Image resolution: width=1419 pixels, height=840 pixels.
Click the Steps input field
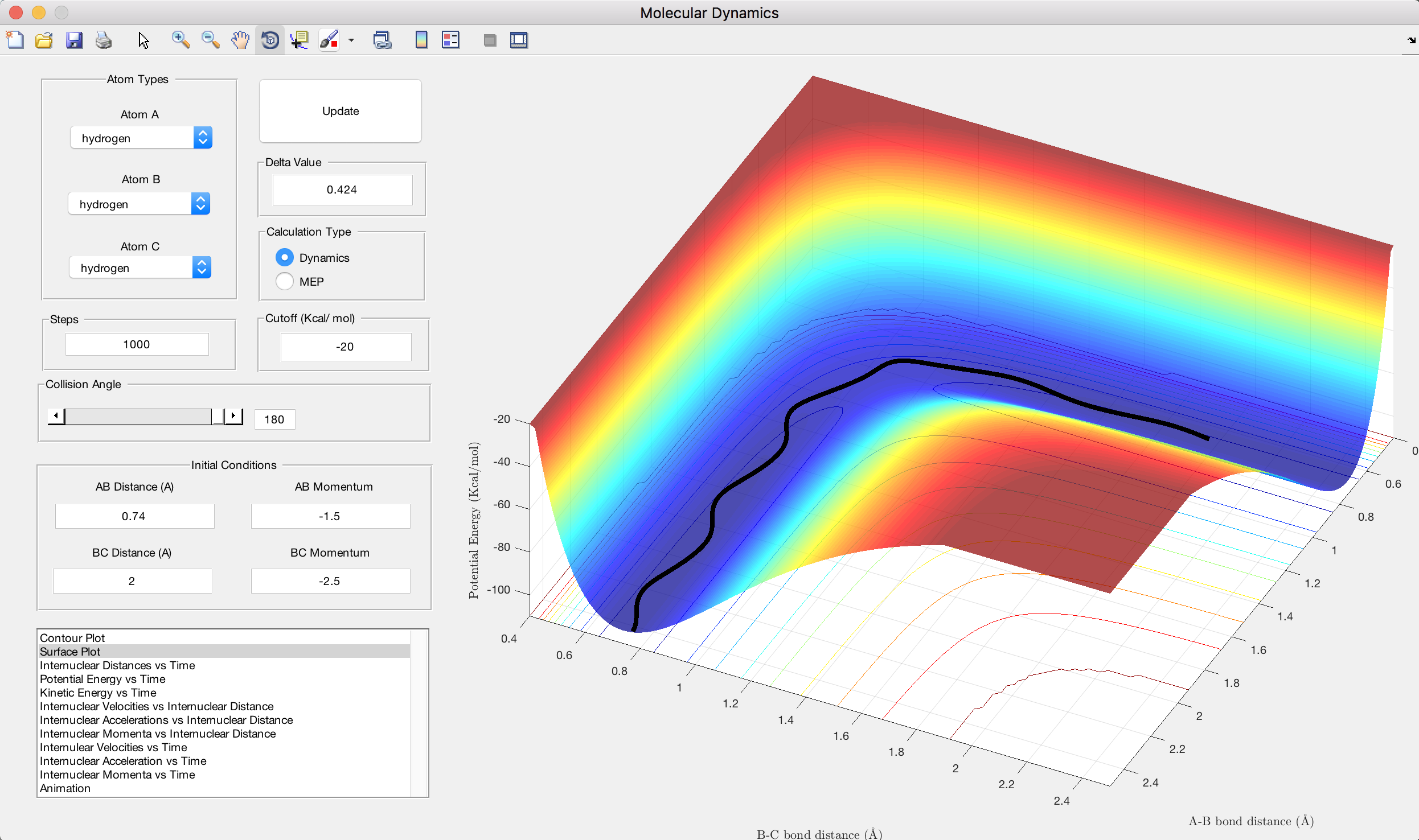click(x=137, y=344)
